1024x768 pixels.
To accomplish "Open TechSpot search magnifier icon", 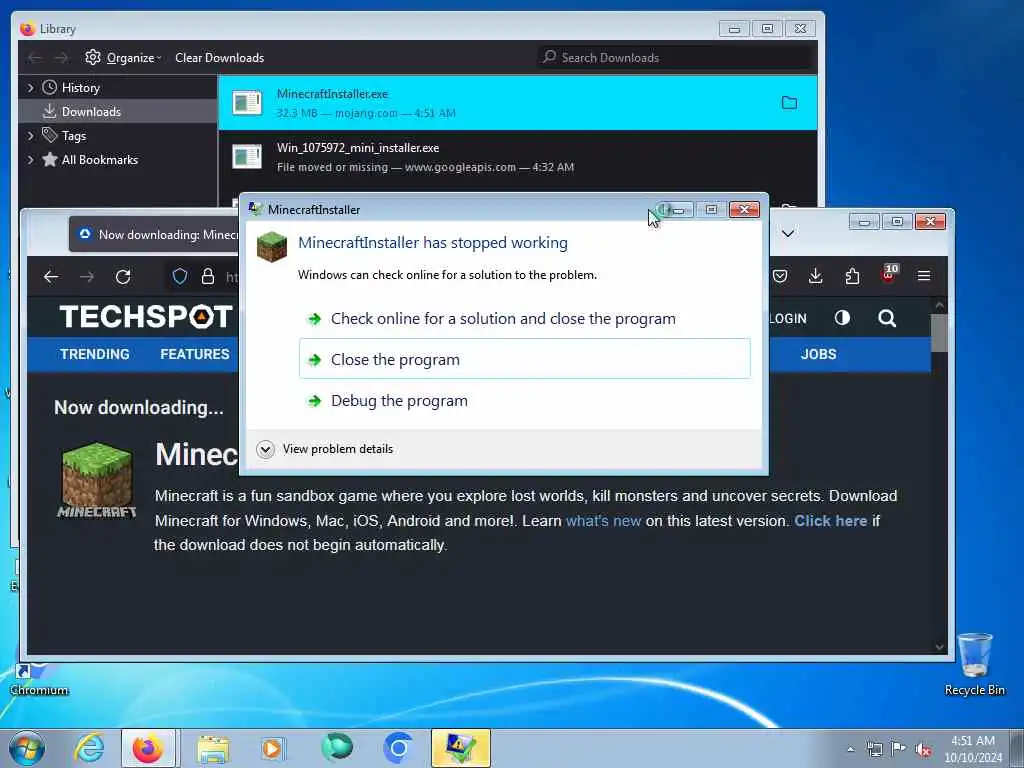I will click(x=887, y=318).
